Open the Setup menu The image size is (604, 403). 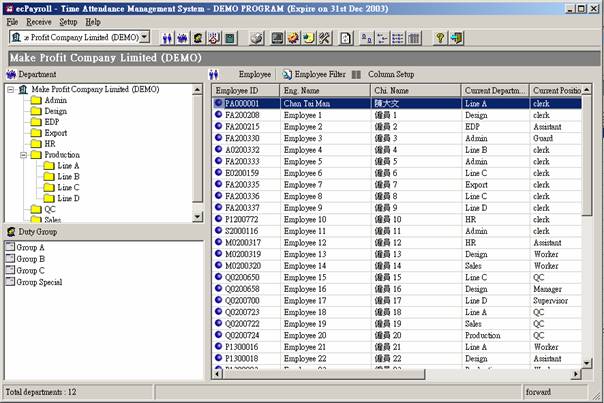click(68, 22)
